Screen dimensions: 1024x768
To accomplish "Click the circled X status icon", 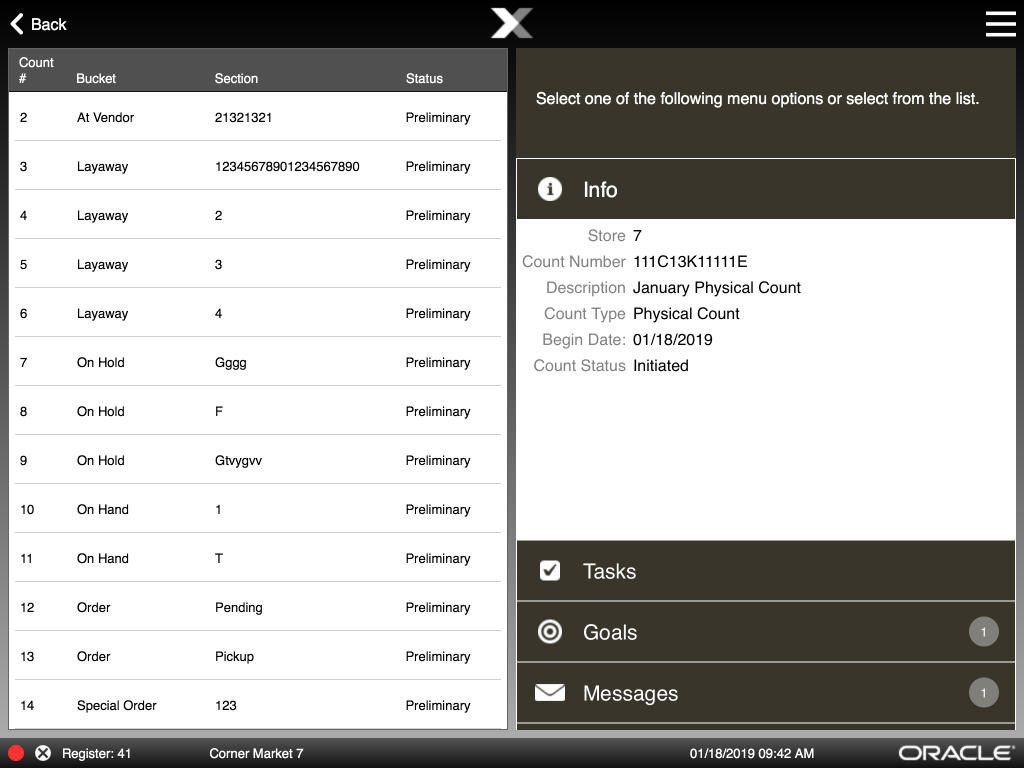I will click(x=43, y=753).
